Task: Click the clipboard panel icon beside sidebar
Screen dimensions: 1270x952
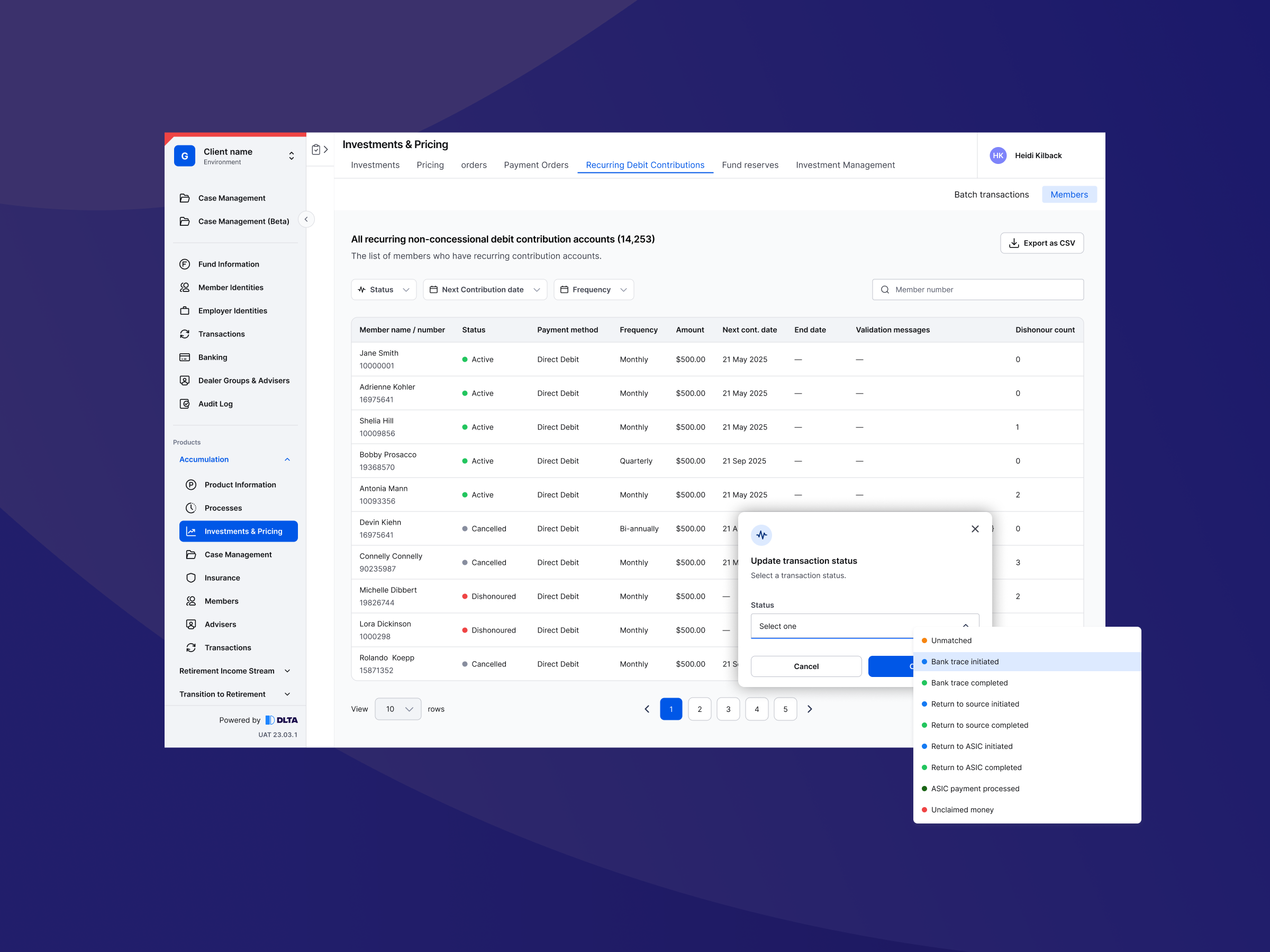Action: click(x=316, y=150)
